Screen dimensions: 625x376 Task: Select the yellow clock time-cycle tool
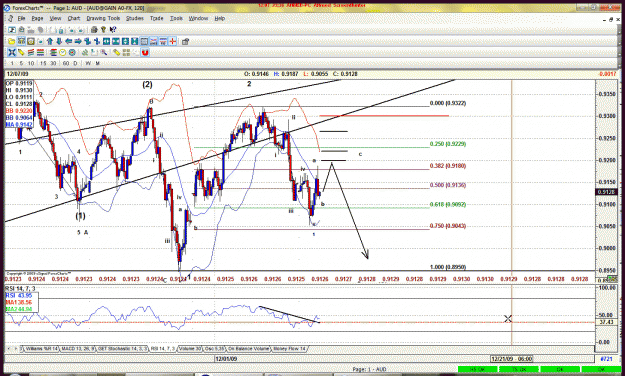pyautogui.click(x=63, y=53)
